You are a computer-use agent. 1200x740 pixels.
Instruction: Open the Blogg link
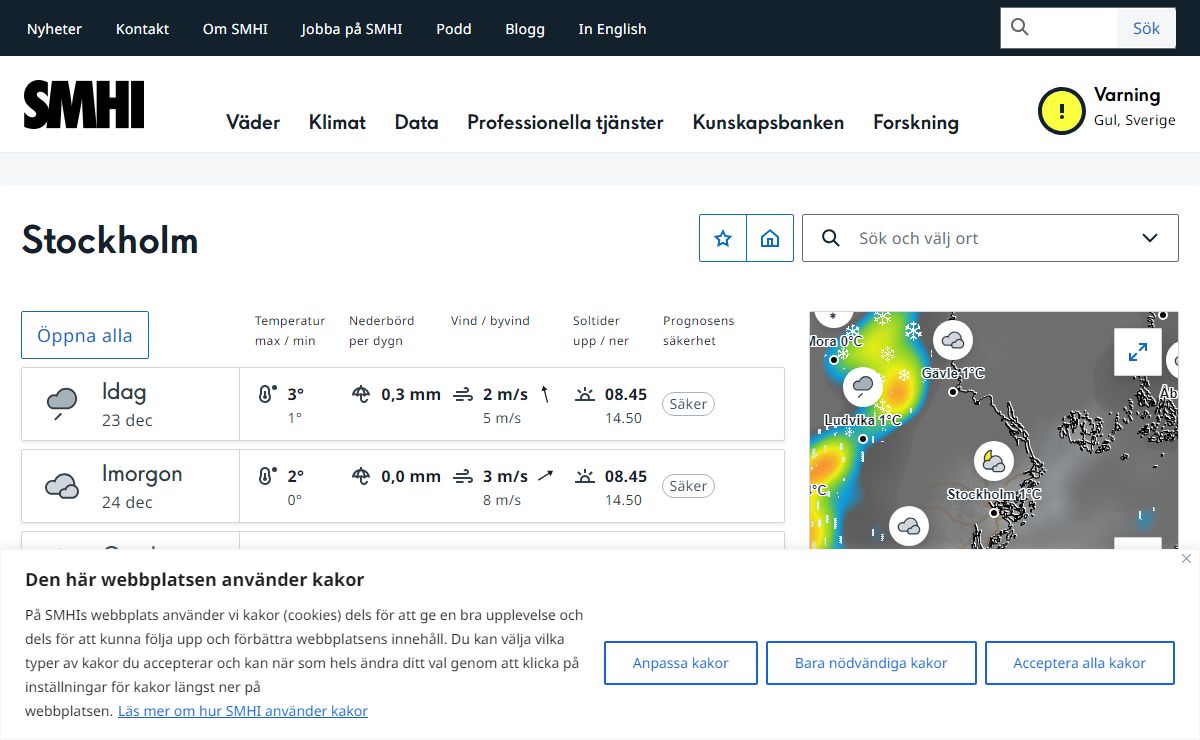525,28
